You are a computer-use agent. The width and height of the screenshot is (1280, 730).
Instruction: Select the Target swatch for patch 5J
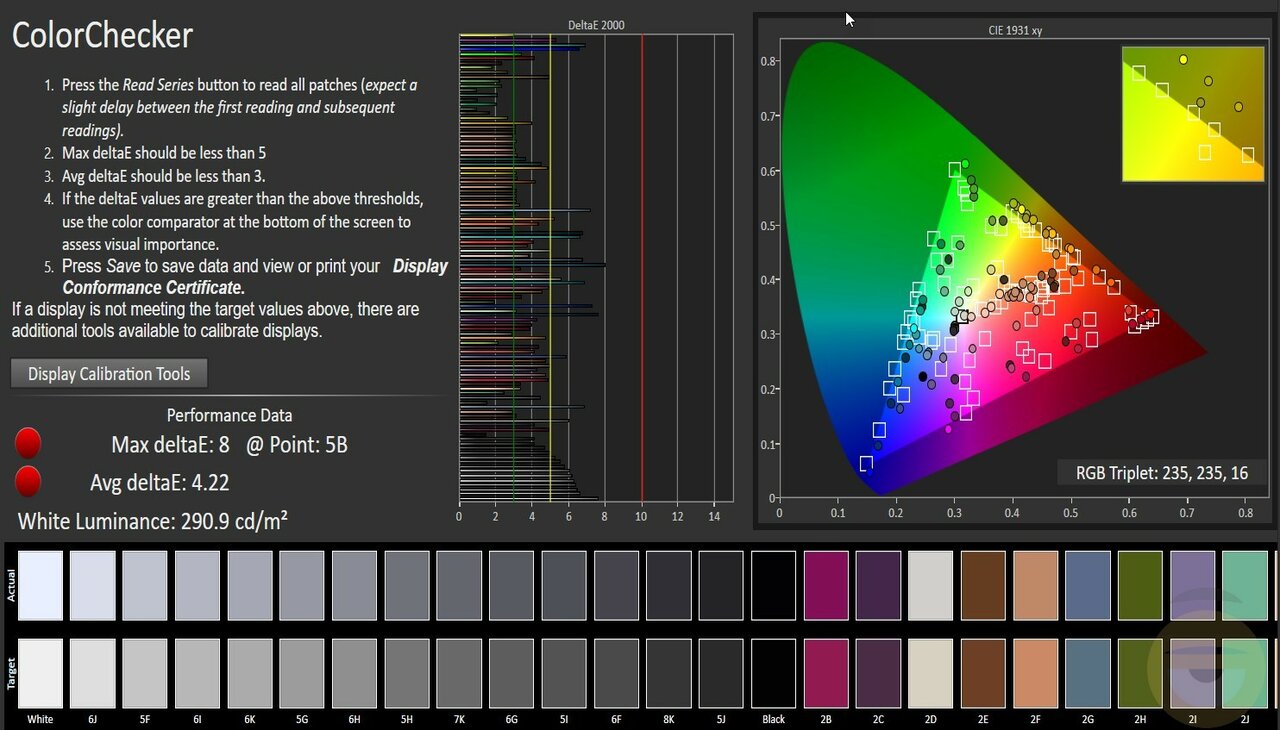coord(721,674)
